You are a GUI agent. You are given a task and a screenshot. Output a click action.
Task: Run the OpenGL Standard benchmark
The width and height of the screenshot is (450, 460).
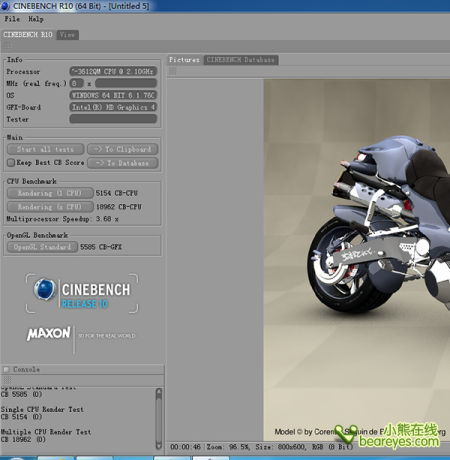42,247
